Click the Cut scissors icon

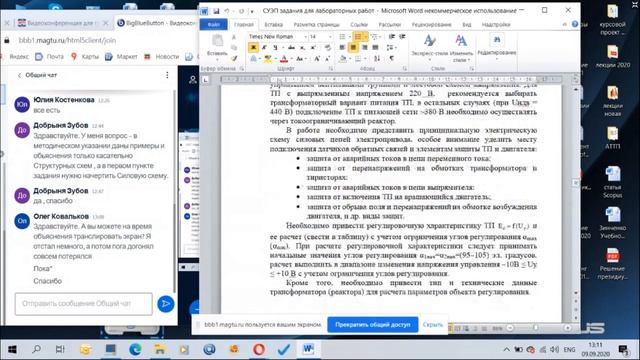pyautogui.click(x=234, y=38)
